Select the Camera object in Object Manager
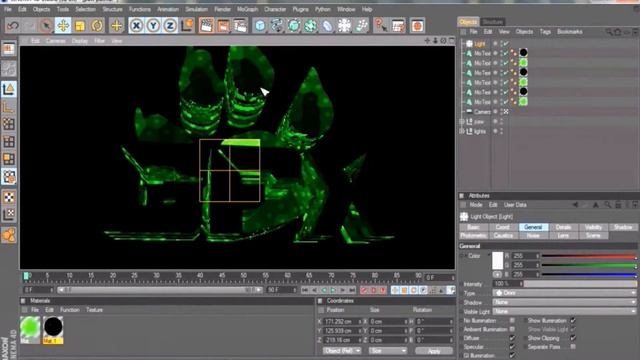 tap(482, 111)
